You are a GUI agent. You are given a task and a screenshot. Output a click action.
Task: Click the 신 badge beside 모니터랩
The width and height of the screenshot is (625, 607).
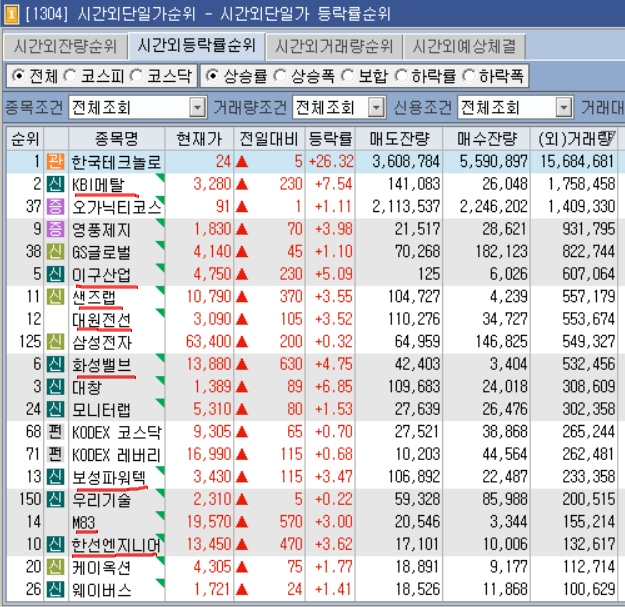55,409
